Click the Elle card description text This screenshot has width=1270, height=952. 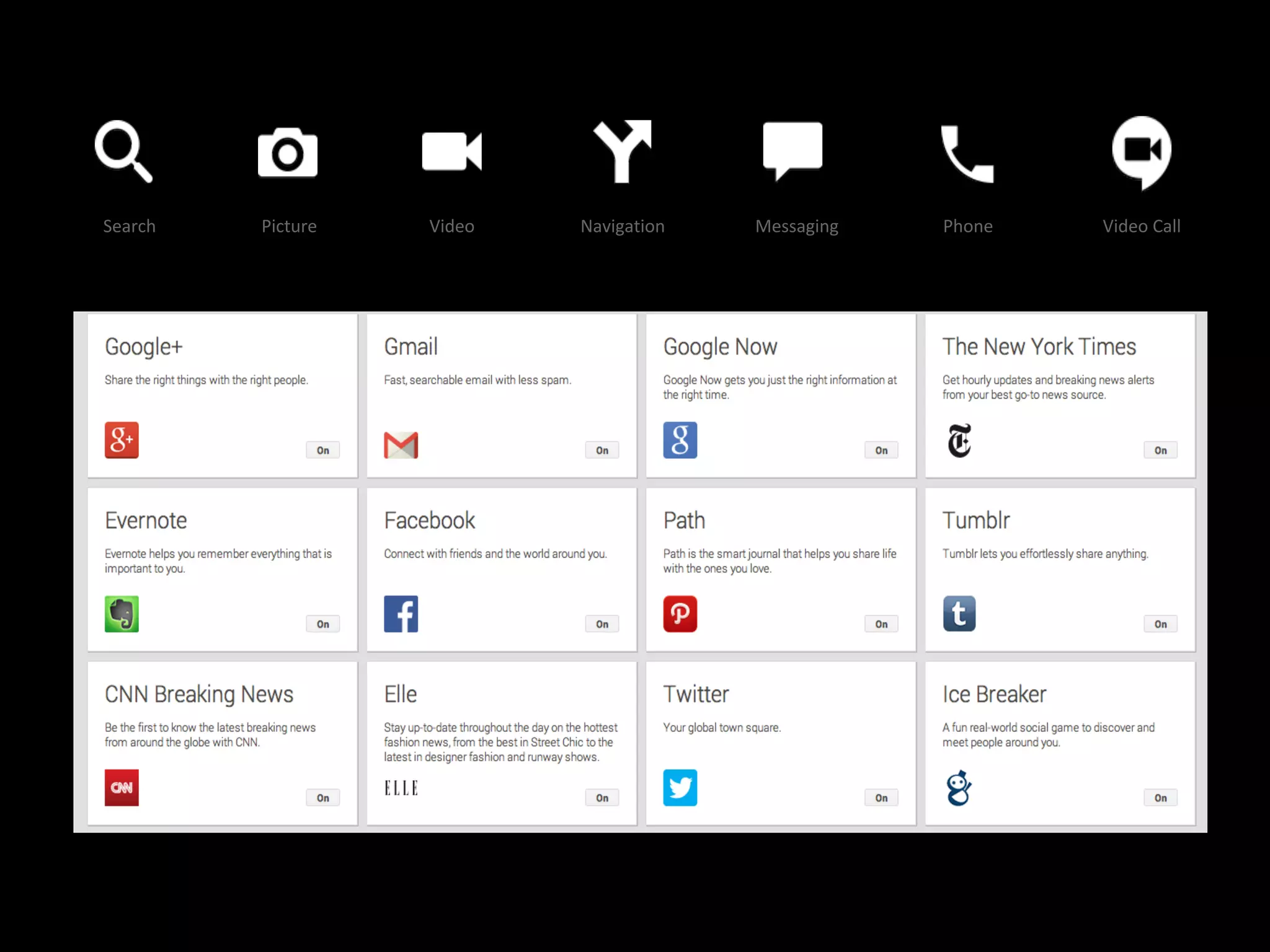pos(500,742)
